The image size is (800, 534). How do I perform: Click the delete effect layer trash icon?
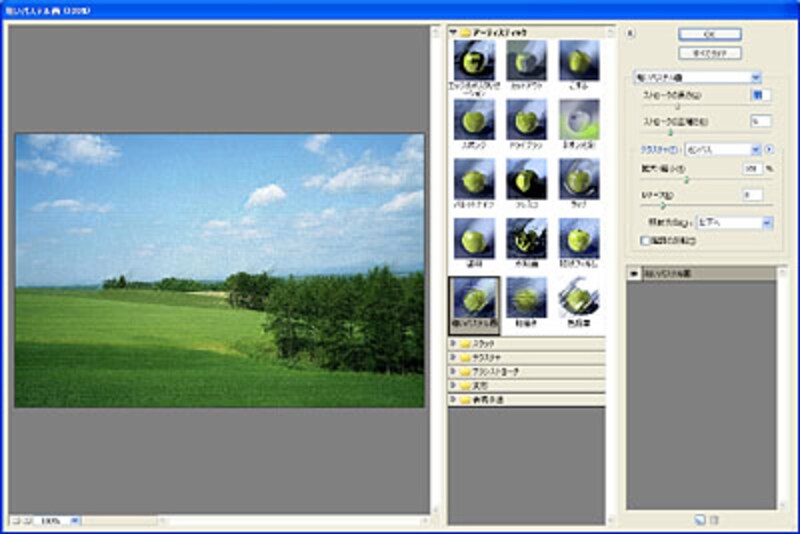tap(714, 519)
